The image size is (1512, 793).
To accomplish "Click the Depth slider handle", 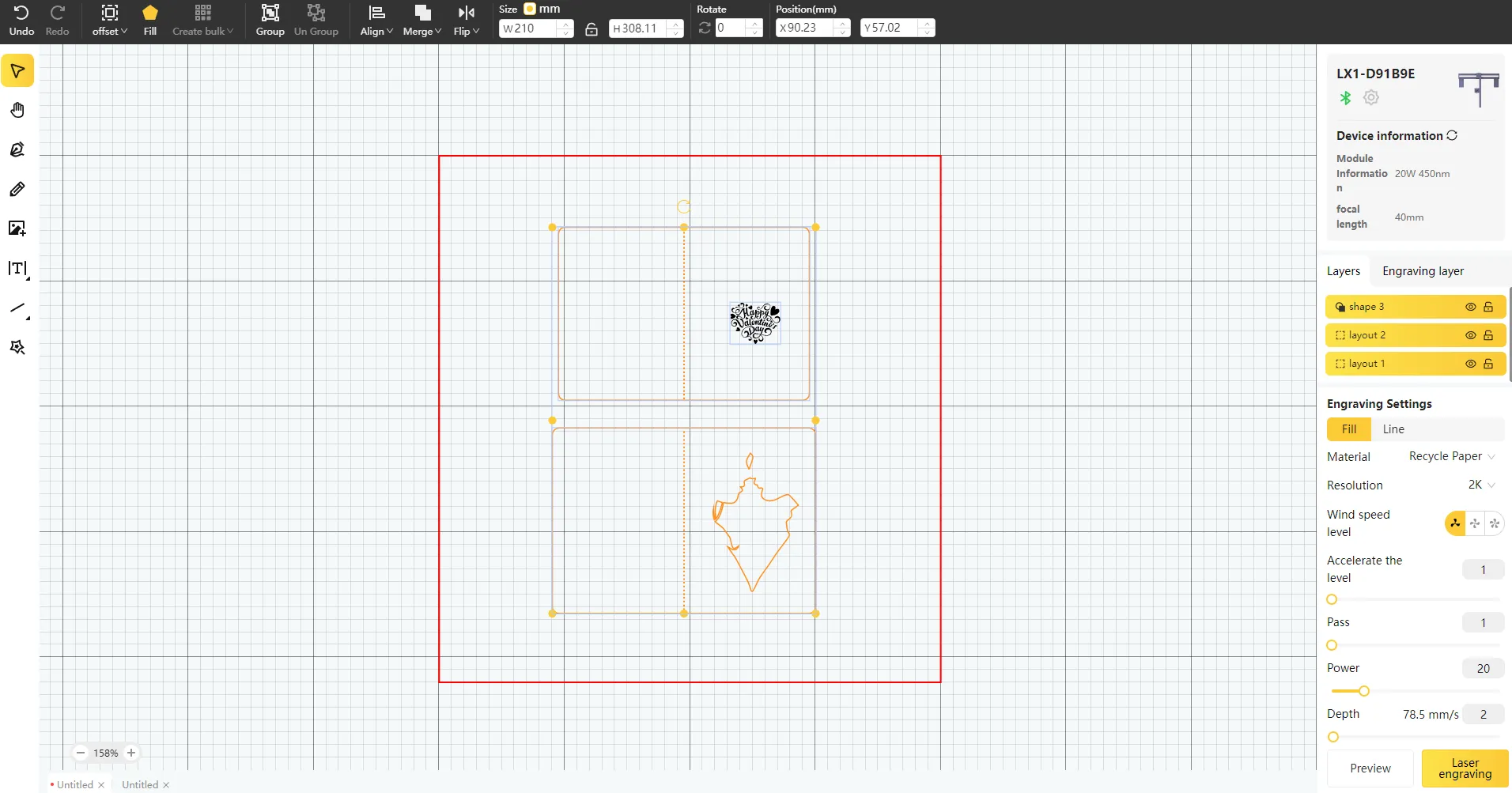I will pyautogui.click(x=1333, y=737).
